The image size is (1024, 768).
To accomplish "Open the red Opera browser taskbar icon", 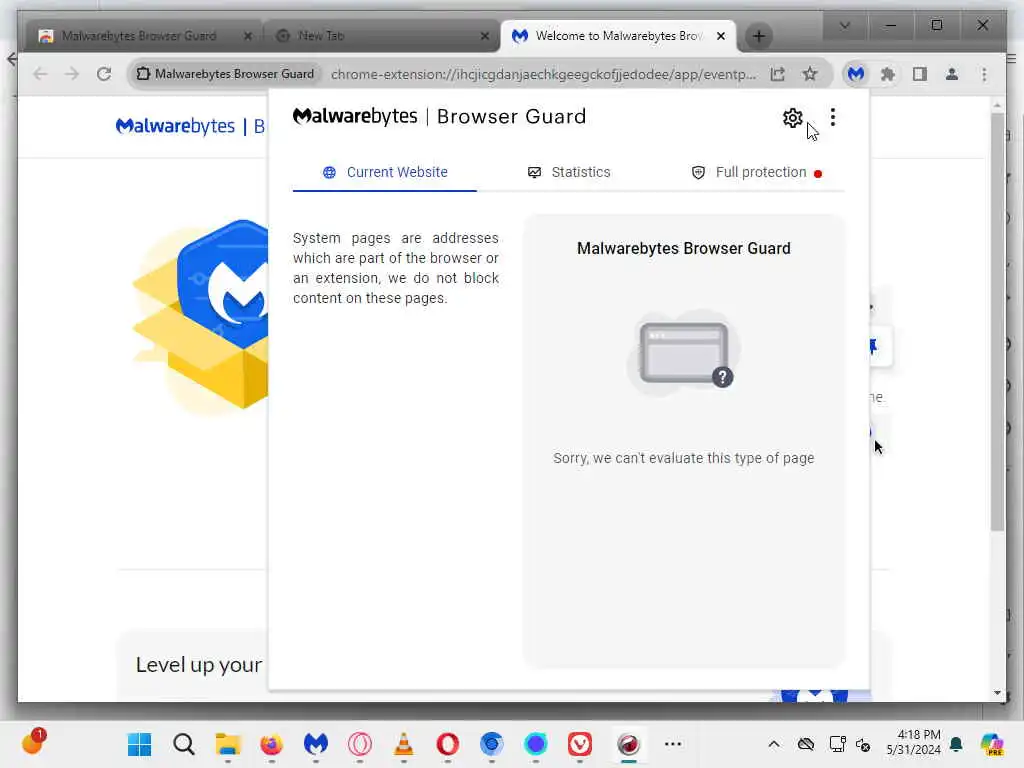I will [447, 744].
